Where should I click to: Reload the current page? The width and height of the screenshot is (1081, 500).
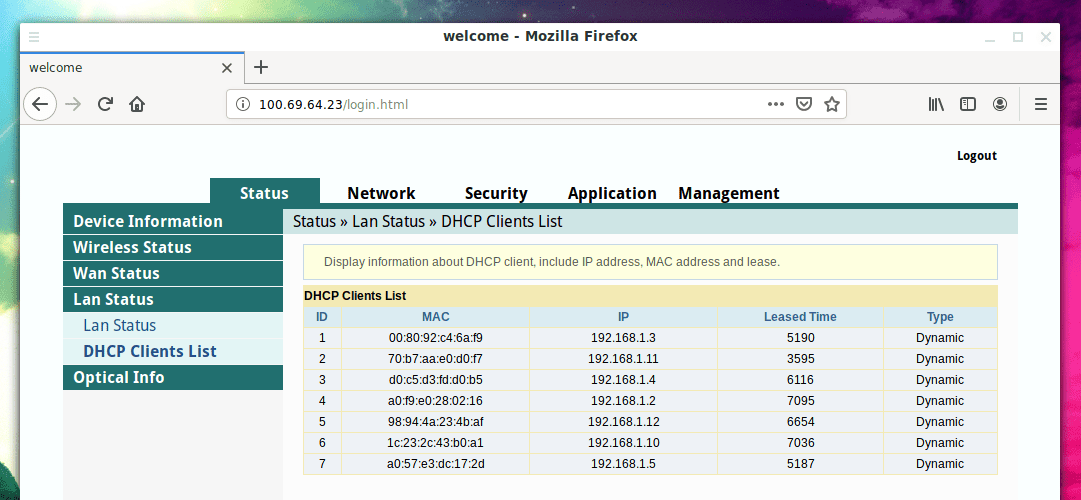point(105,104)
